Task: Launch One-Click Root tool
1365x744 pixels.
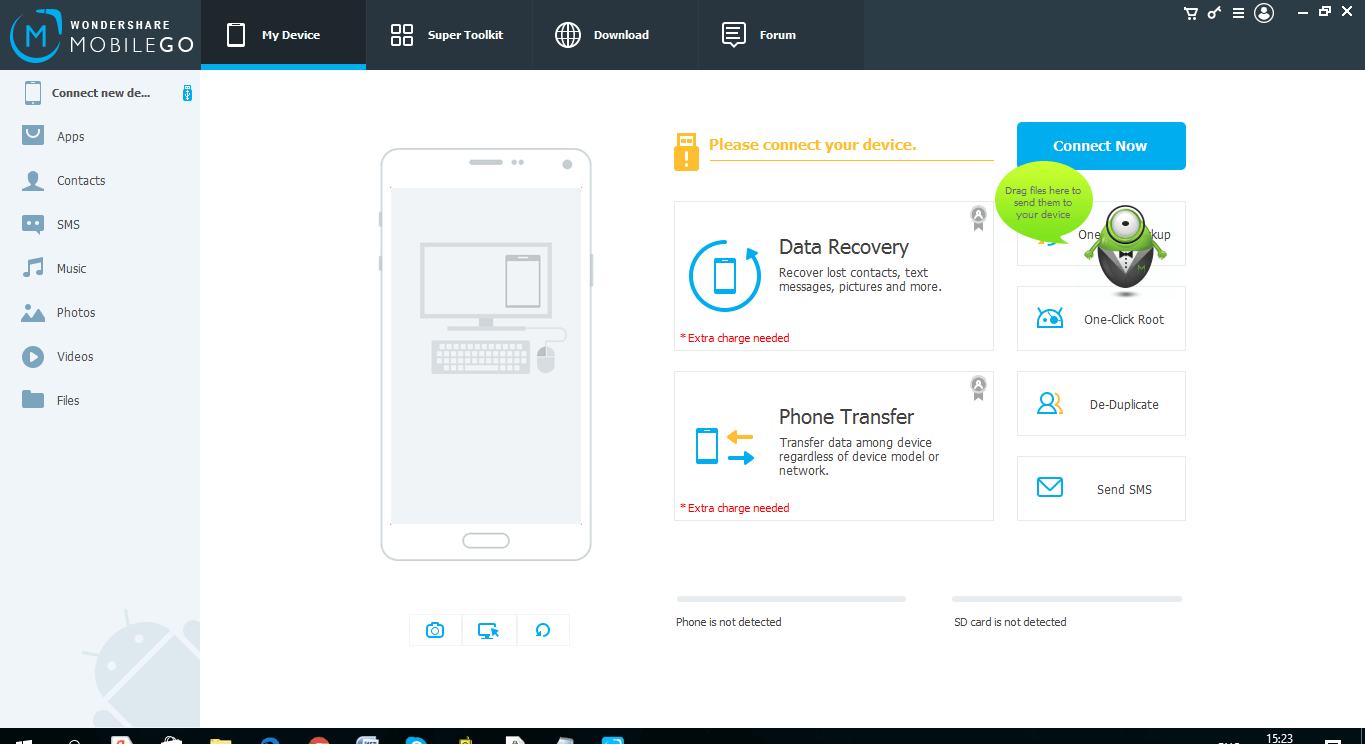Action: click(1101, 319)
